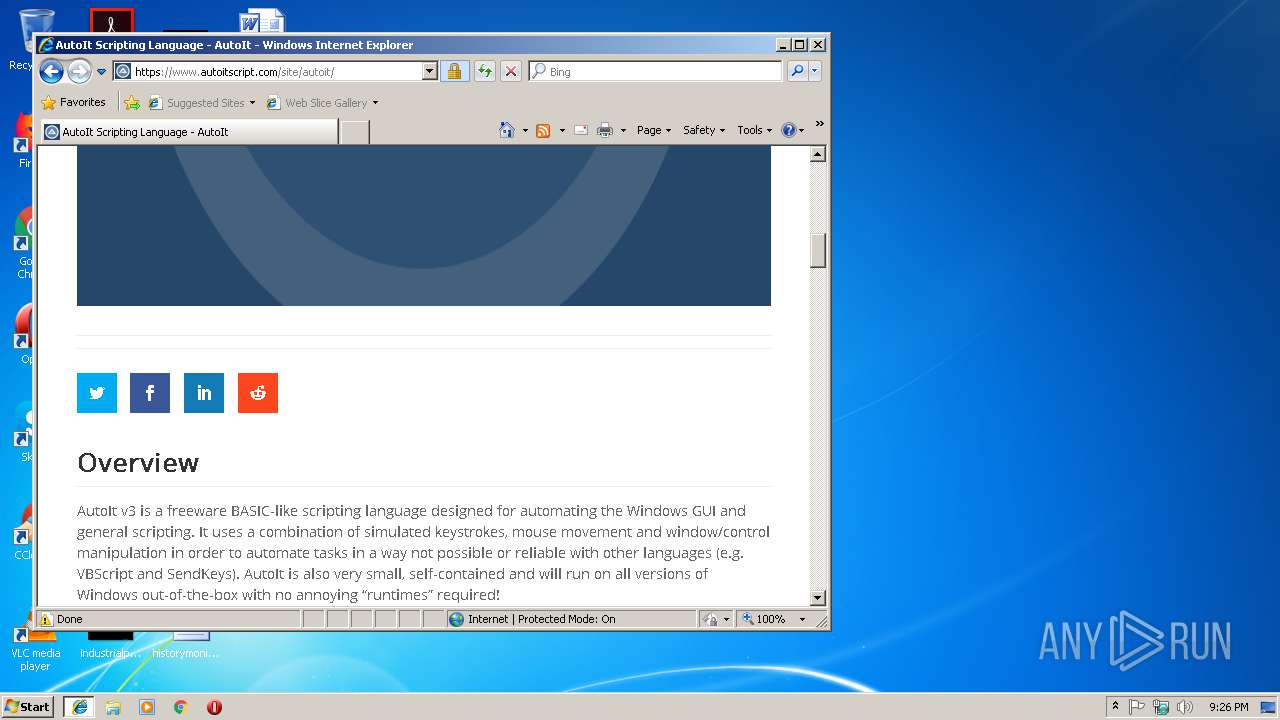Click Add to Favorites Bar icon
This screenshot has height=720, width=1280.
pyautogui.click(x=132, y=102)
